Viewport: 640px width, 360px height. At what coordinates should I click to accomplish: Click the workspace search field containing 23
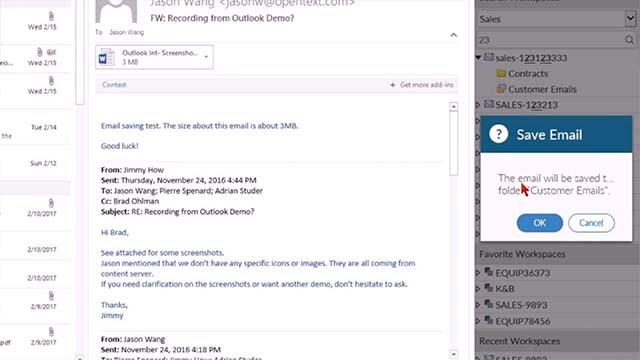(x=551, y=40)
